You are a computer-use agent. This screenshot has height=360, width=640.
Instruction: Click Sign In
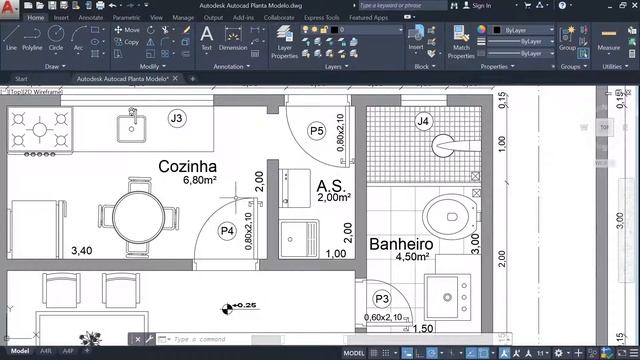(x=477, y=5)
